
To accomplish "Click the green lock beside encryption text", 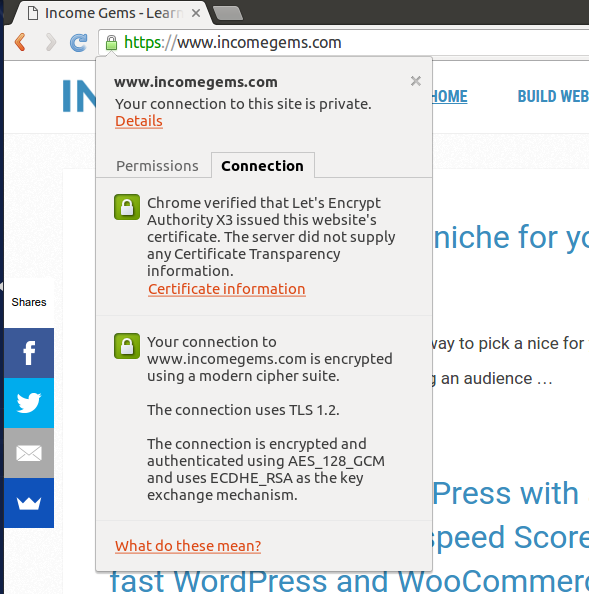I will point(127,346).
